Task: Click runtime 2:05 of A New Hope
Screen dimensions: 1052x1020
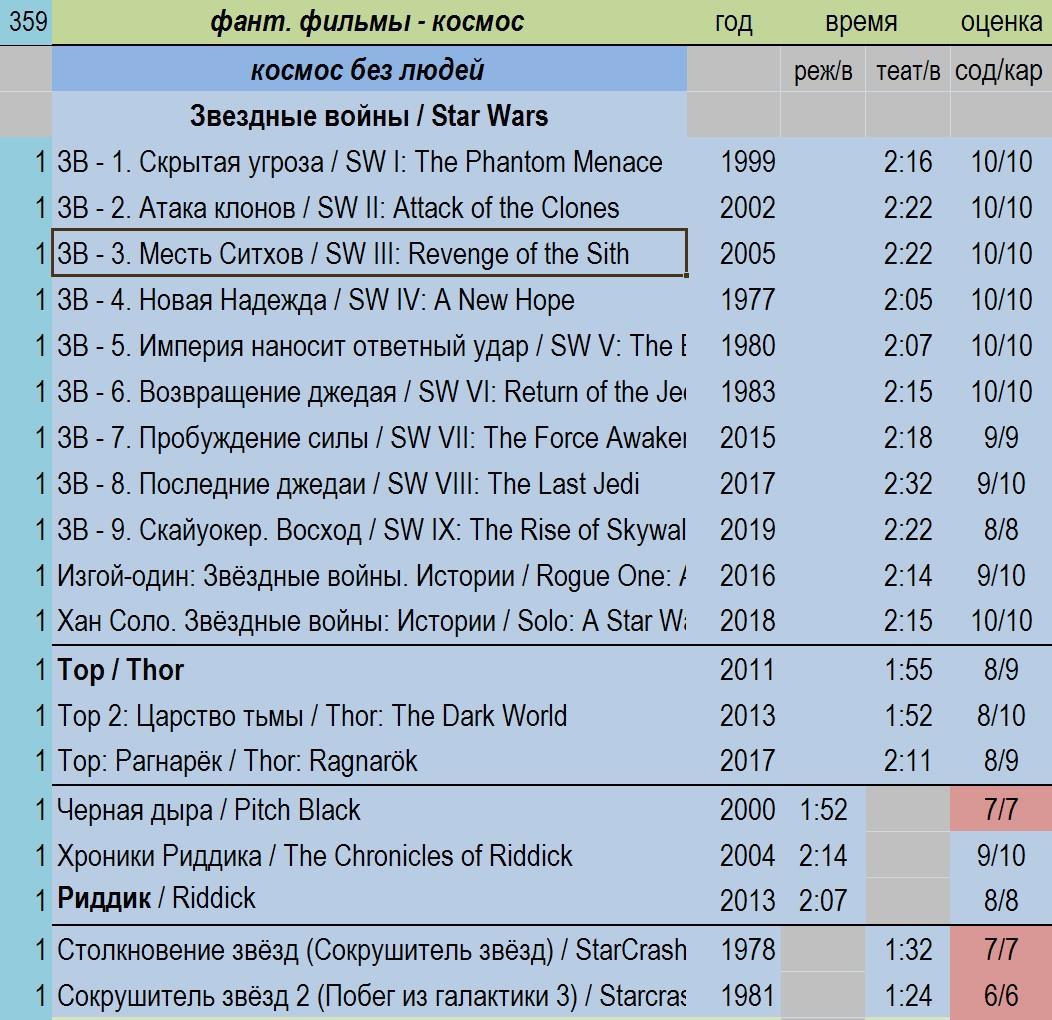Action: tap(908, 300)
